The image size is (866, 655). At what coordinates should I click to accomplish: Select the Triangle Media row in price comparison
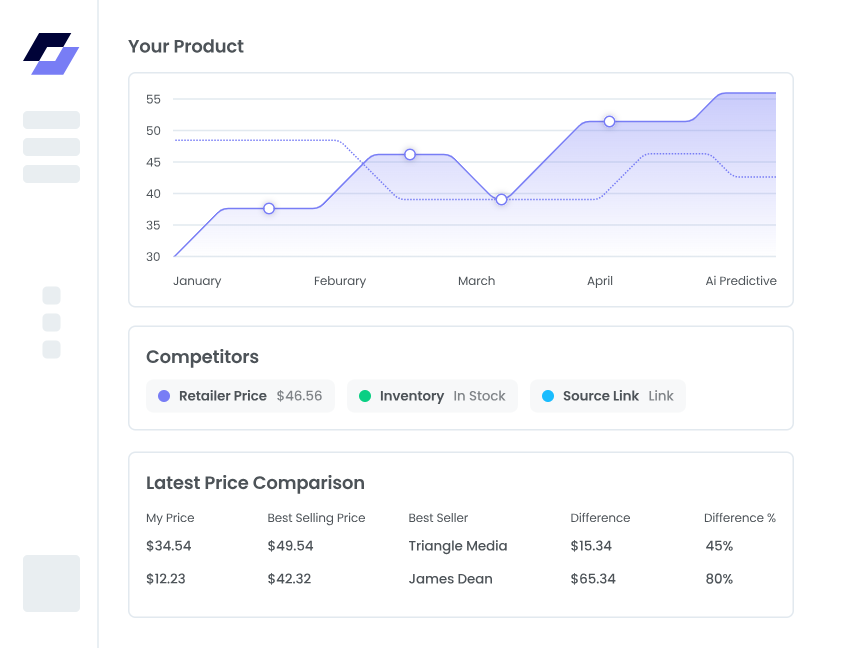point(457,546)
